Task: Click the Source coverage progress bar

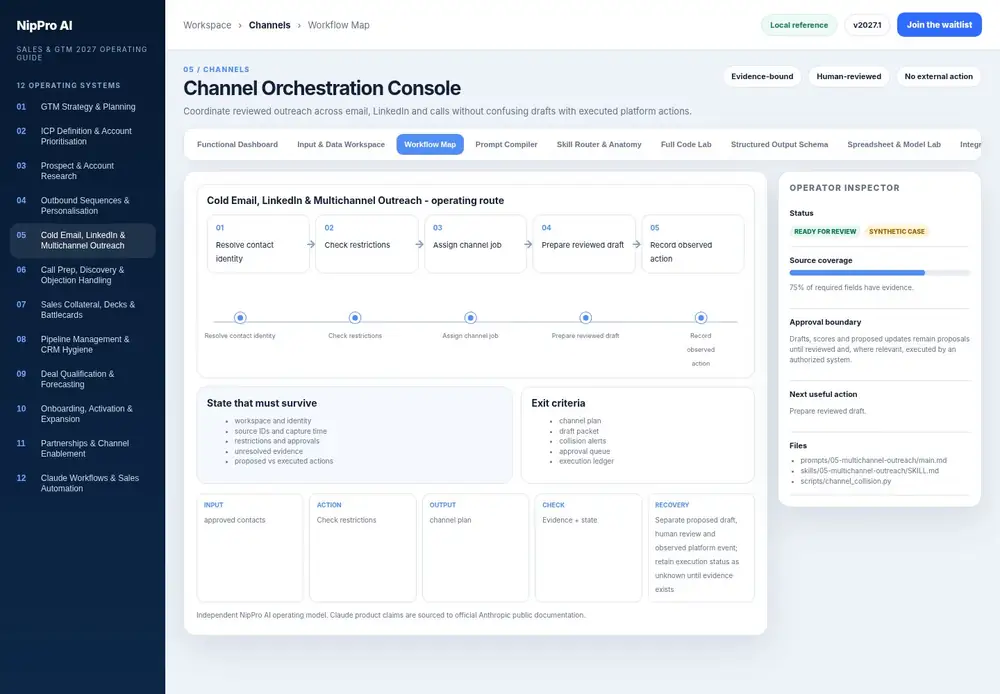Action: coord(879,273)
